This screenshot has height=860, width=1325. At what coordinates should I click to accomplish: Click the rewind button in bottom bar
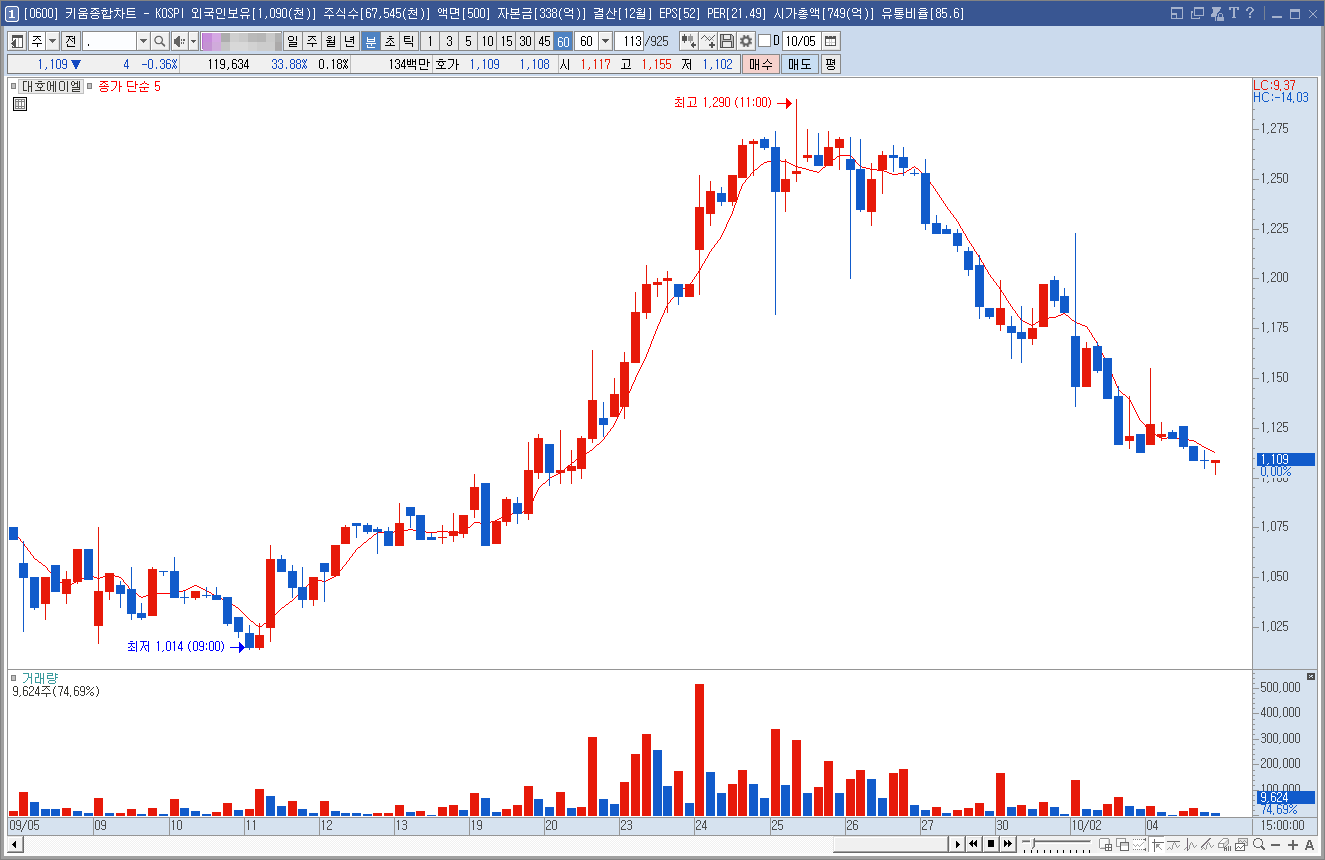[x=974, y=844]
